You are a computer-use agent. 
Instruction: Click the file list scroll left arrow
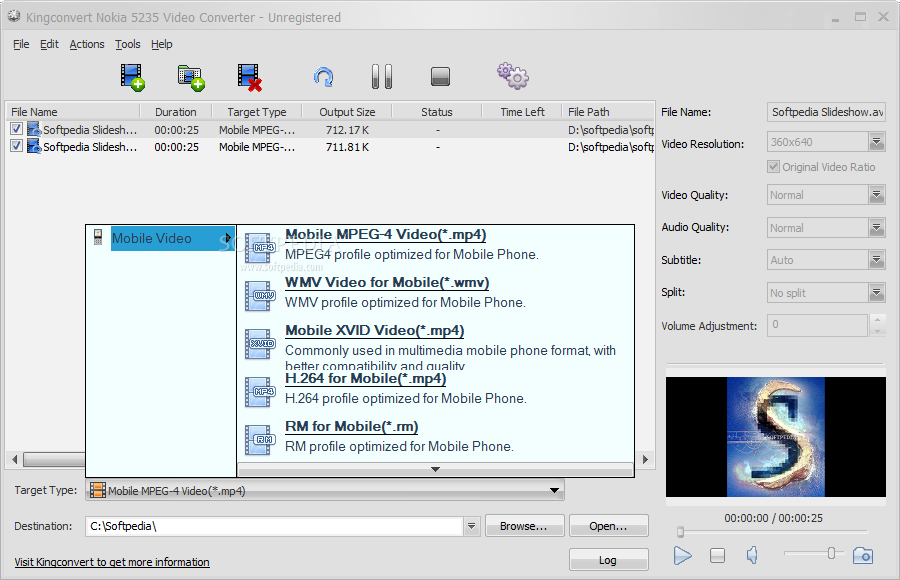tap(14, 459)
